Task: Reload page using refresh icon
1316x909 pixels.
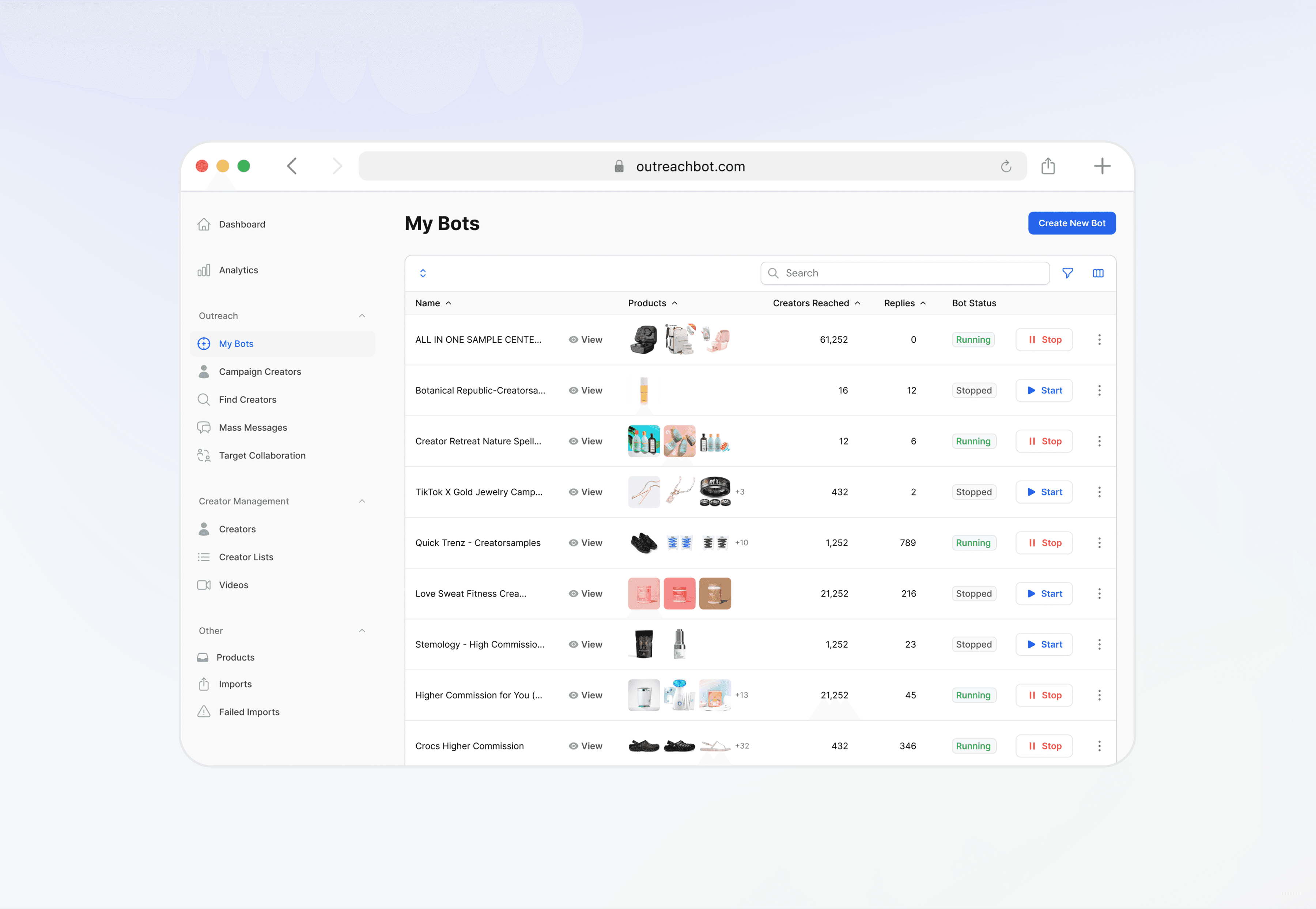Action: click(1006, 166)
